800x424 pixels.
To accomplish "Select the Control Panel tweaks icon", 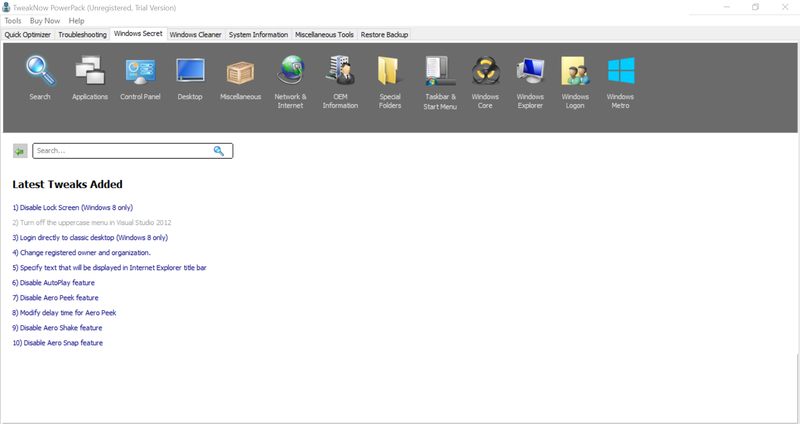I will 140,71.
